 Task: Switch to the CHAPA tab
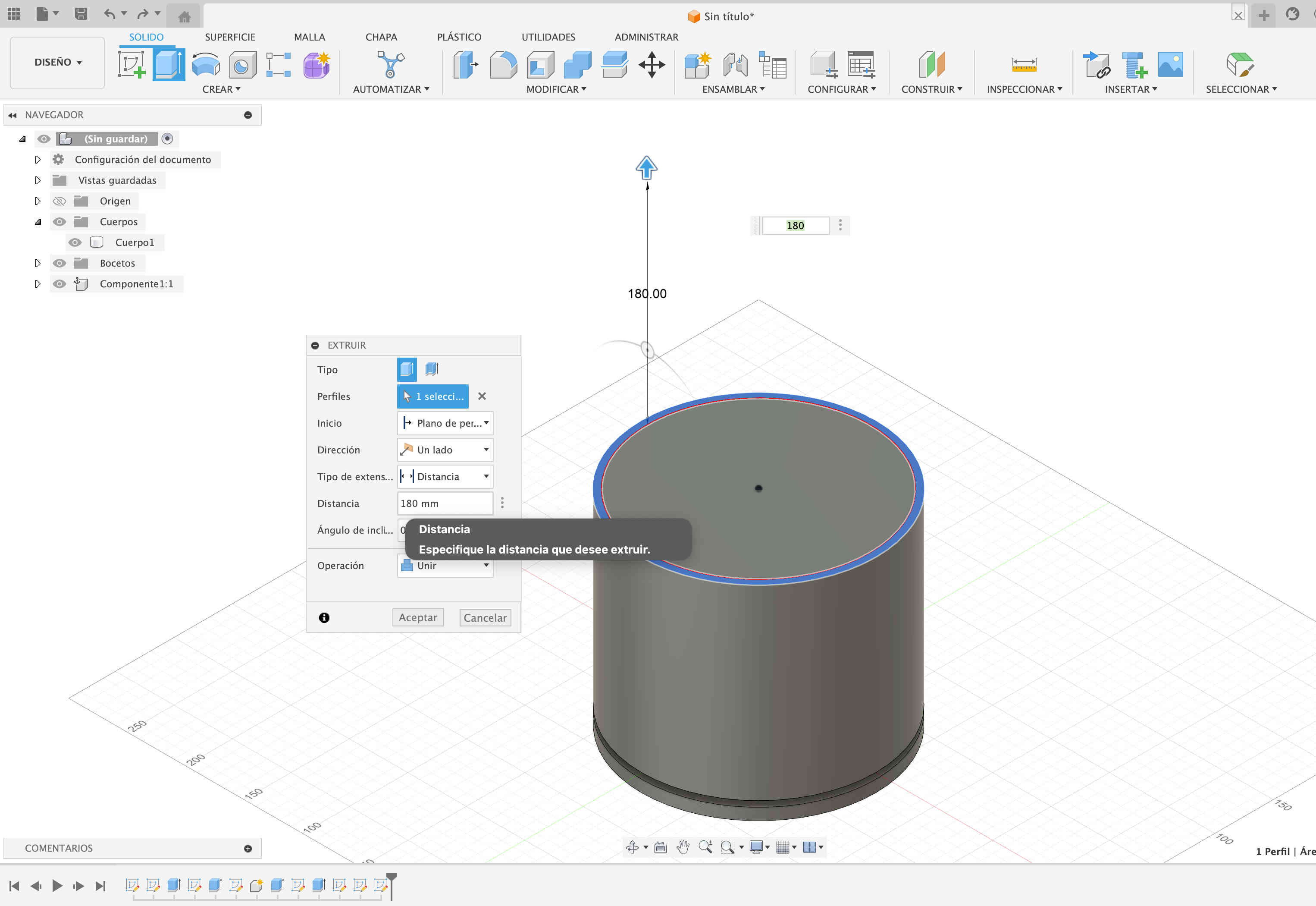pos(381,37)
